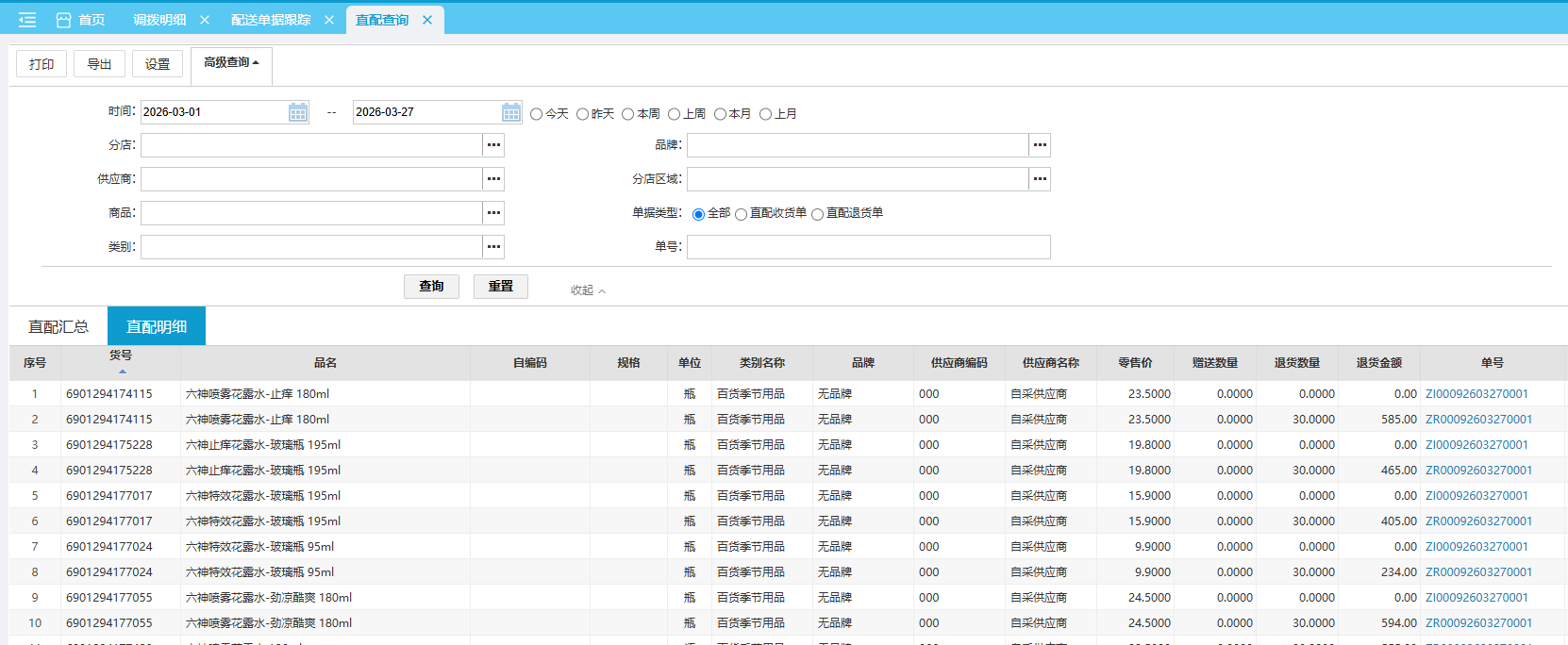
Task: Toggle the sidebar menu collapse icon
Action: click(x=27, y=20)
